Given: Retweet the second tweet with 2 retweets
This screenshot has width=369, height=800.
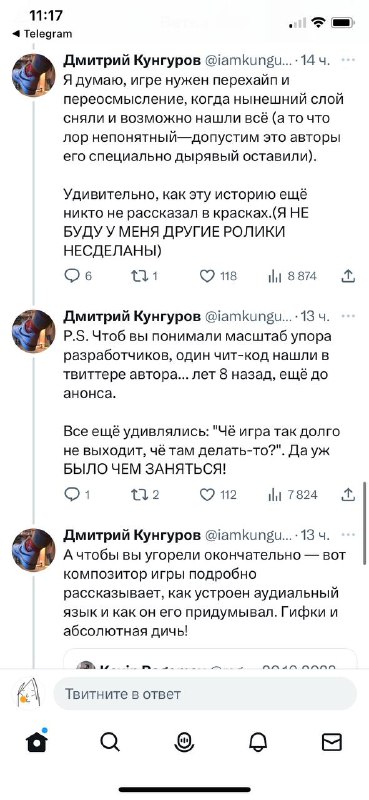Looking at the screenshot, I should (144, 494).
